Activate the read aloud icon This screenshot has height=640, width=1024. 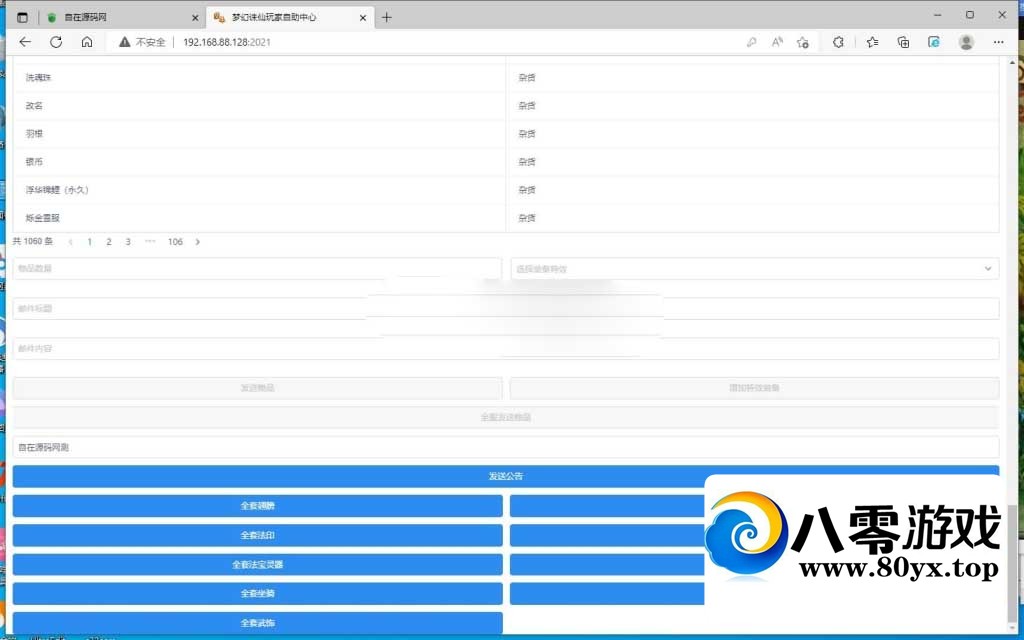[777, 42]
